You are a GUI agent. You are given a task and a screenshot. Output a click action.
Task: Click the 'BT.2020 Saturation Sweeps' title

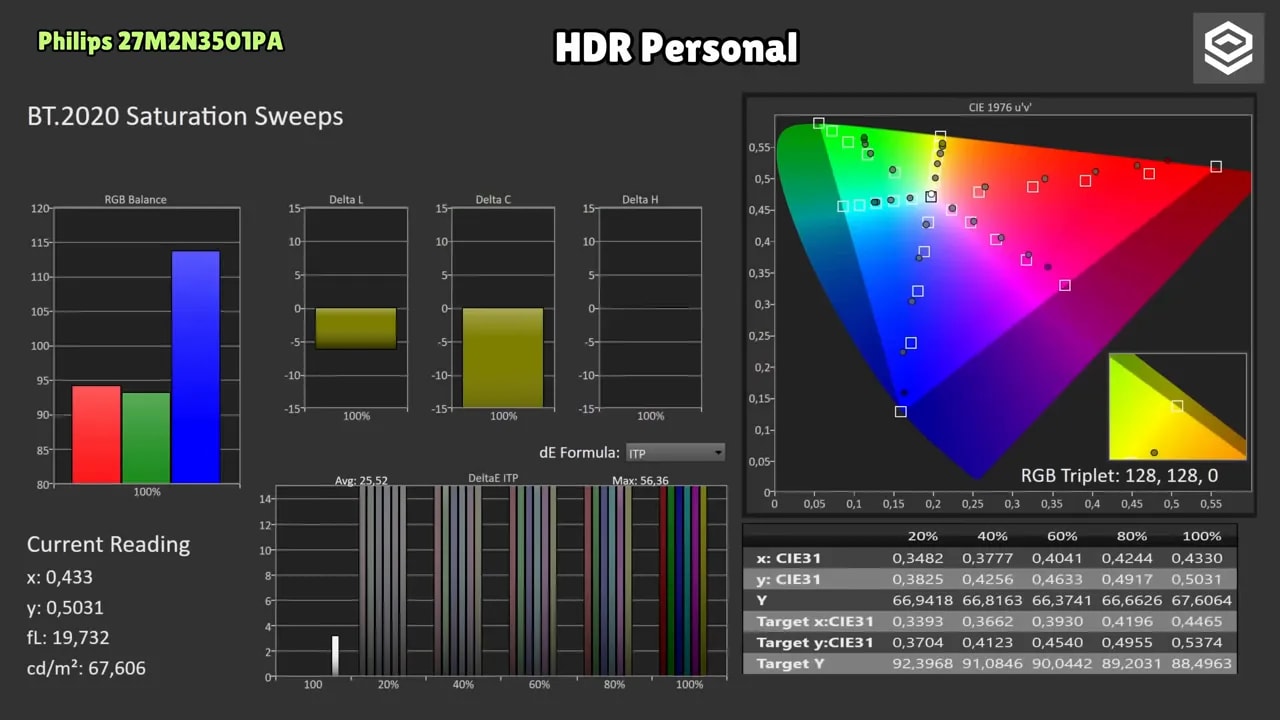185,116
